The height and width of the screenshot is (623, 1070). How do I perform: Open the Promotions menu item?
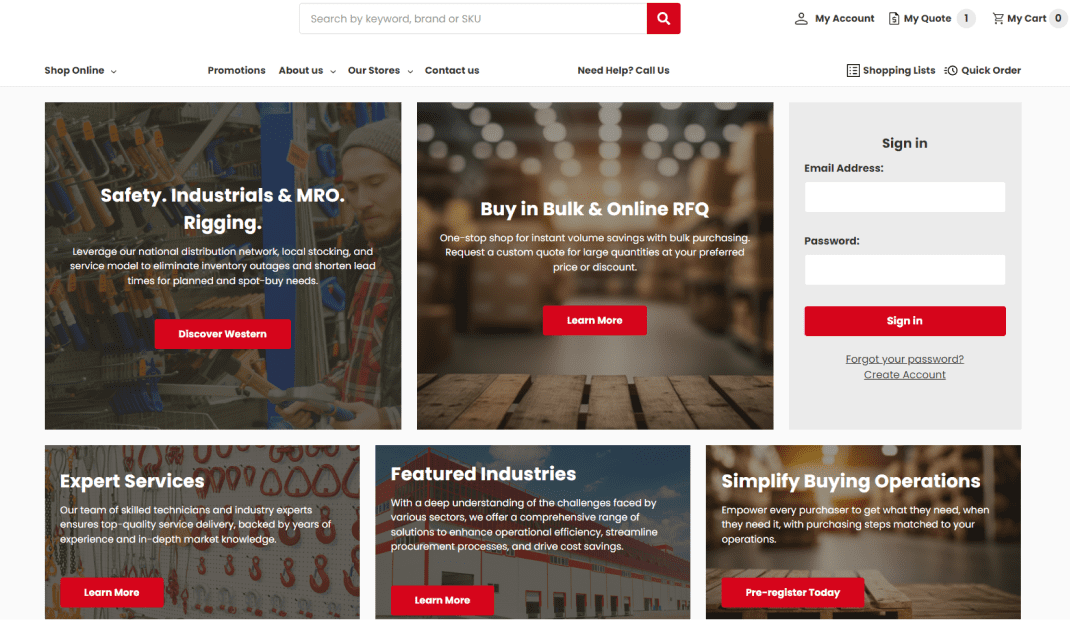[236, 70]
